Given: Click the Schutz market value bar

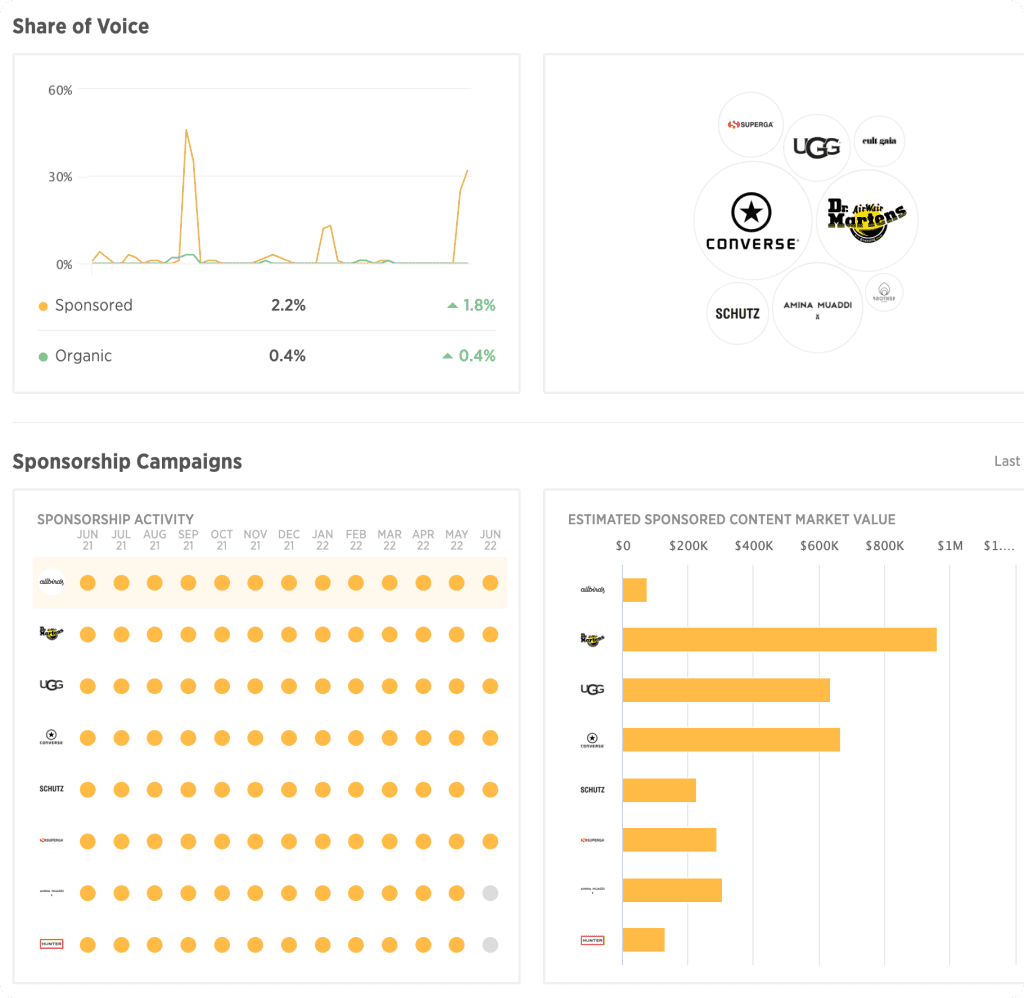Looking at the screenshot, I should point(659,790).
